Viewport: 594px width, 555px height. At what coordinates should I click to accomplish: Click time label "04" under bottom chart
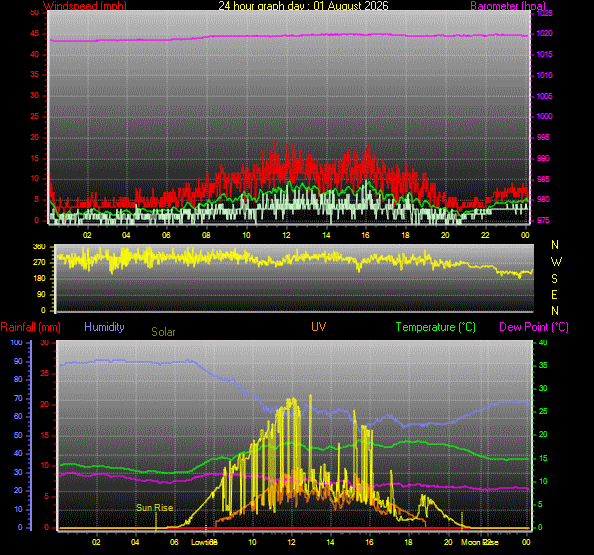point(135,542)
